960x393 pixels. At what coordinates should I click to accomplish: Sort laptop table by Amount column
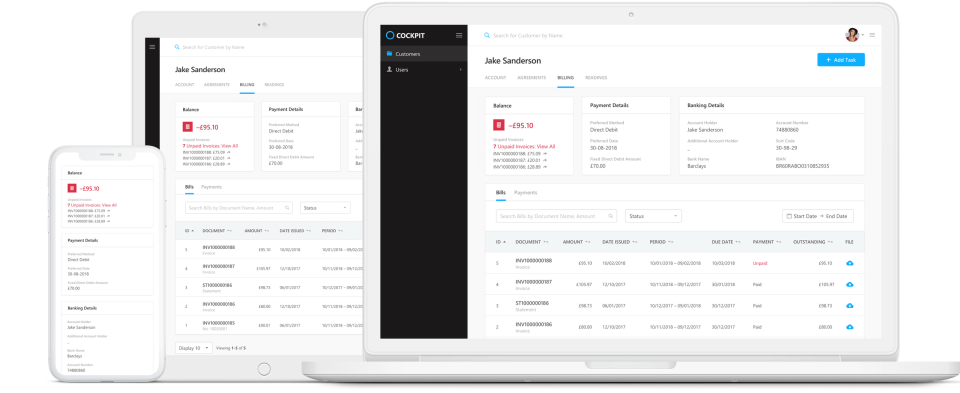[x=577, y=242]
